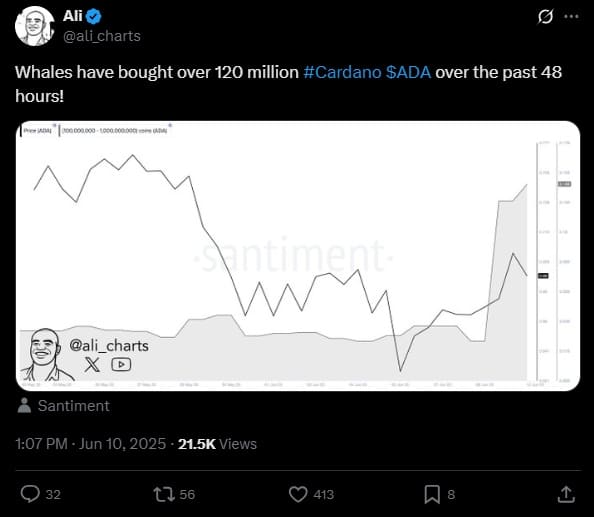
Task: Click the reply speech bubble icon
Action: point(30,494)
